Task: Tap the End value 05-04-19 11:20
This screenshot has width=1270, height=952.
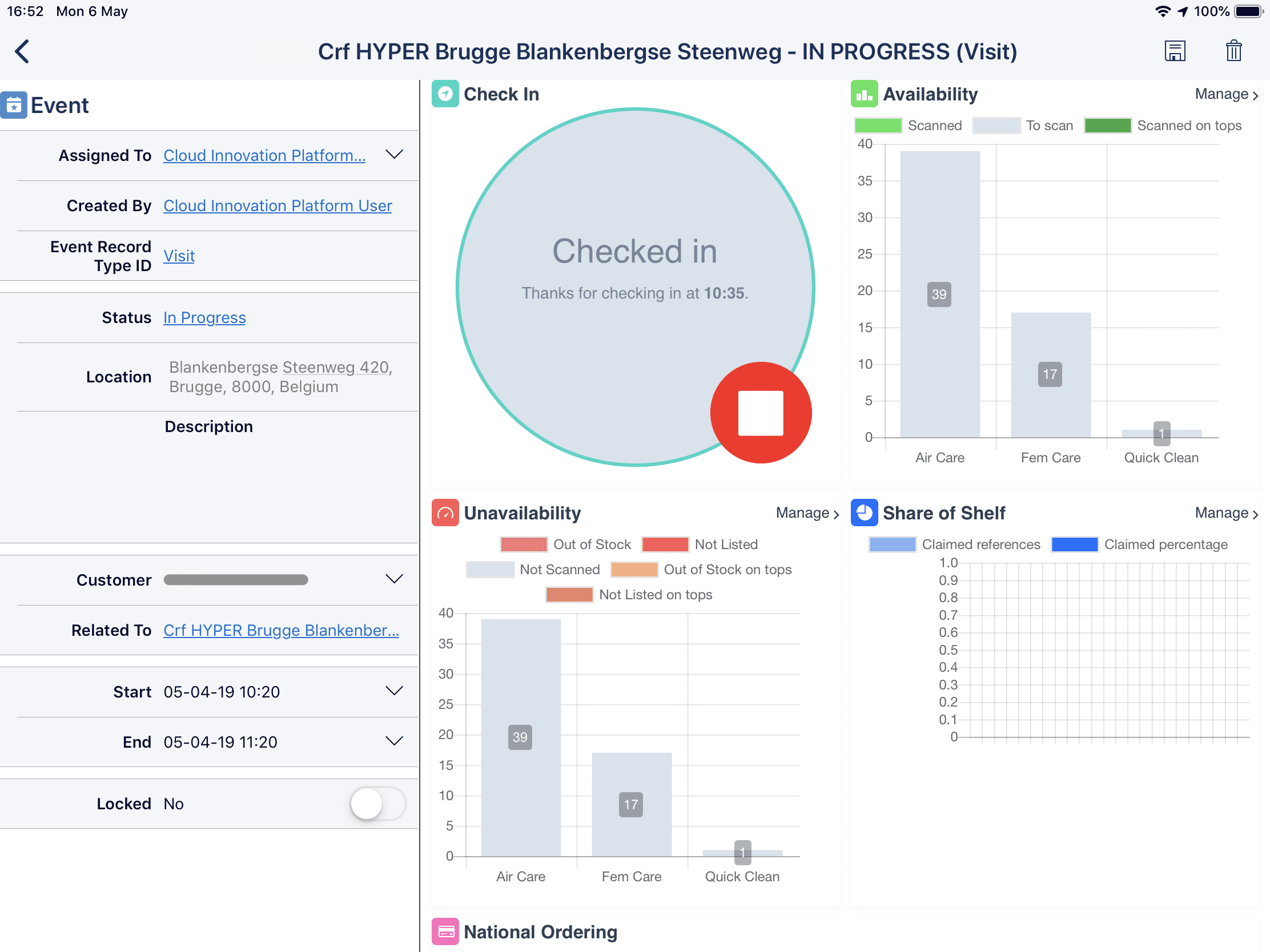Action: pyautogui.click(x=220, y=742)
